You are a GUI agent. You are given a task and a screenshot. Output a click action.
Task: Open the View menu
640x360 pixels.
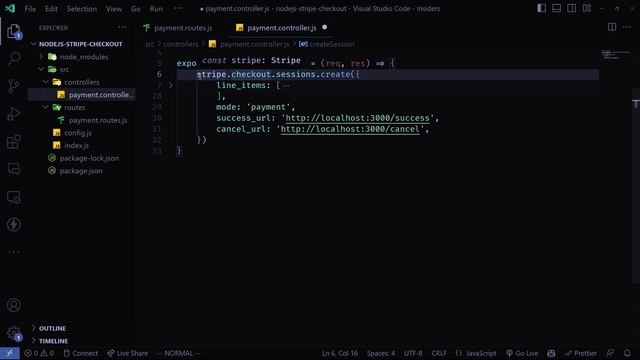point(114,9)
